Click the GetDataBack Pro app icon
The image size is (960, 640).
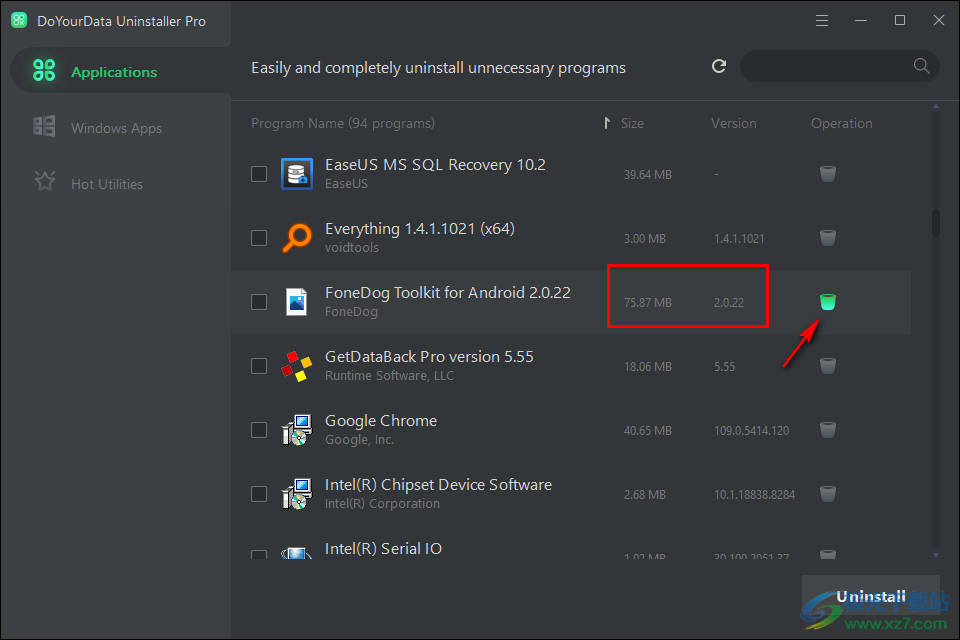[297, 366]
